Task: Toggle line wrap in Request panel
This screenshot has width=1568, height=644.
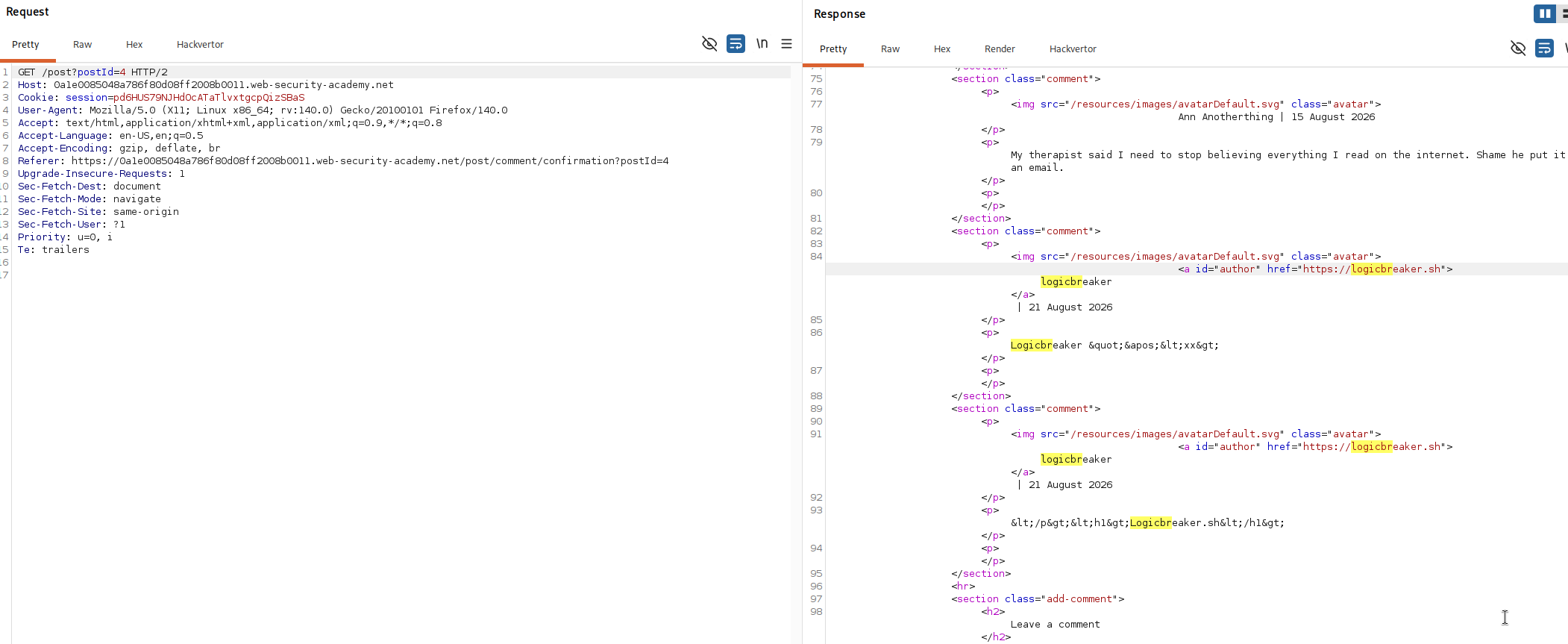Action: (x=736, y=44)
